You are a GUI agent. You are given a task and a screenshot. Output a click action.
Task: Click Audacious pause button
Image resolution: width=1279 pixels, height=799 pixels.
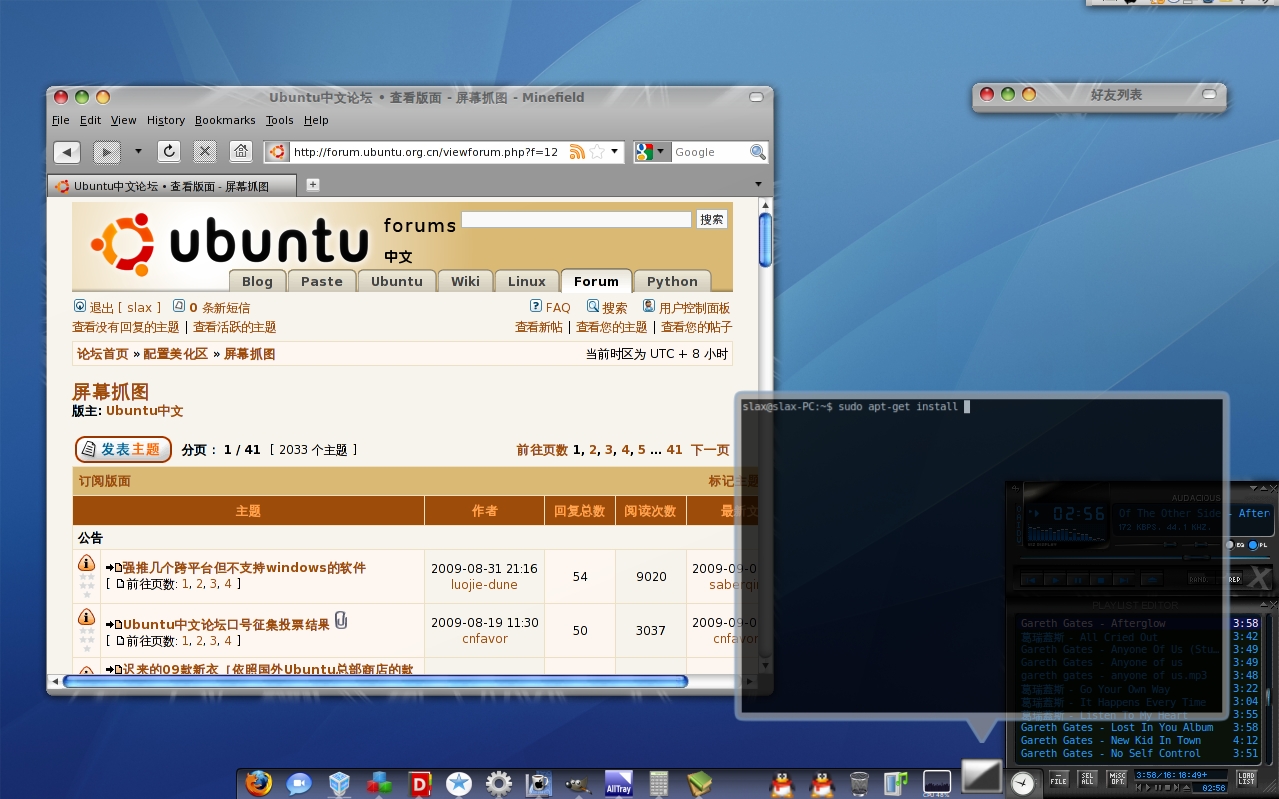1077,579
